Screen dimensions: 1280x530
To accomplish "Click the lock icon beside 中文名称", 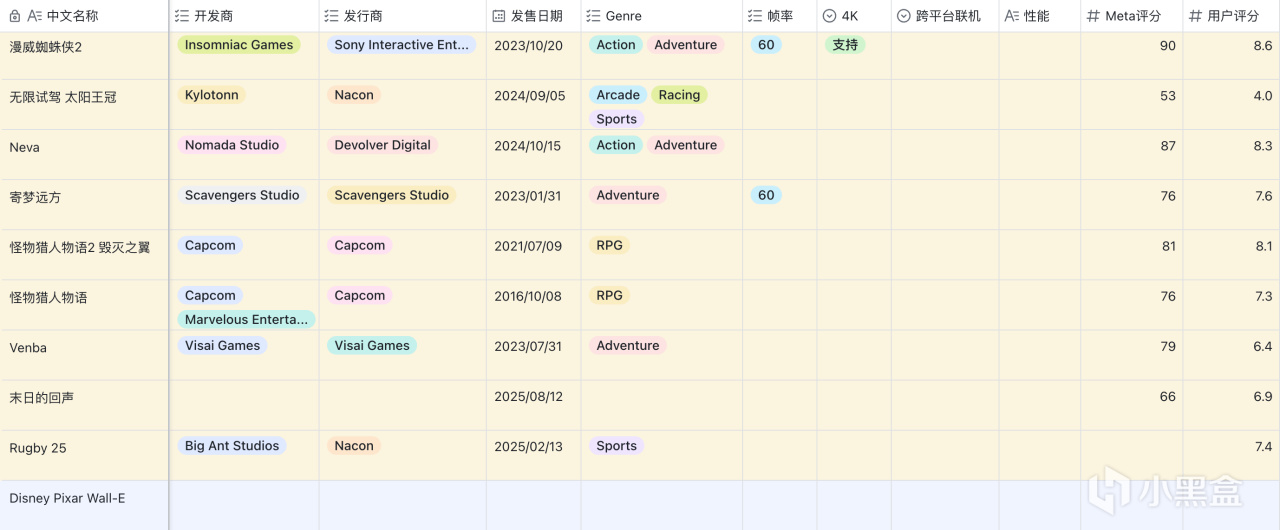I will (x=15, y=16).
